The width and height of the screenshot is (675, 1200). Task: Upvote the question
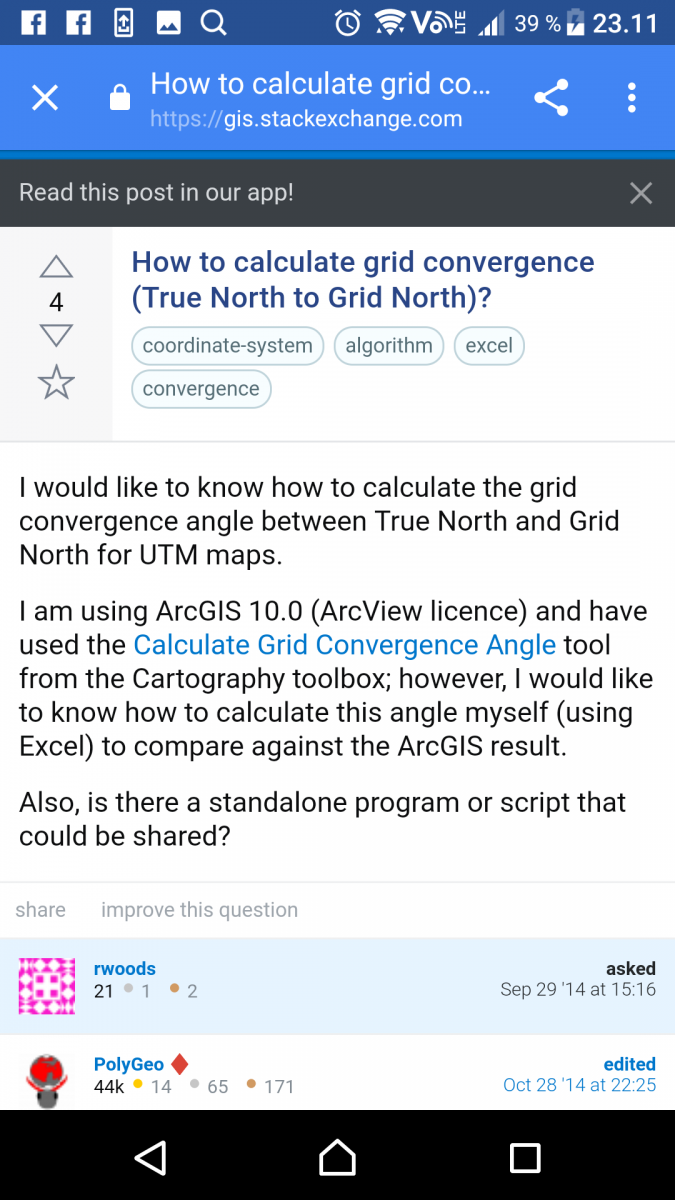(x=56, y=267)
